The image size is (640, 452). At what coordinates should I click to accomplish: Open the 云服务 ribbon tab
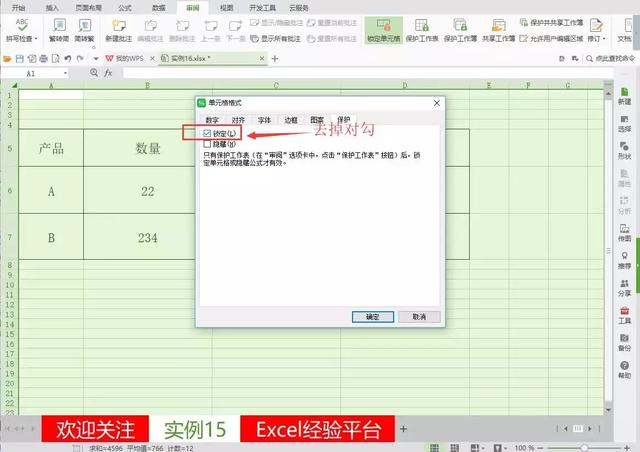(x=299, y=7)
